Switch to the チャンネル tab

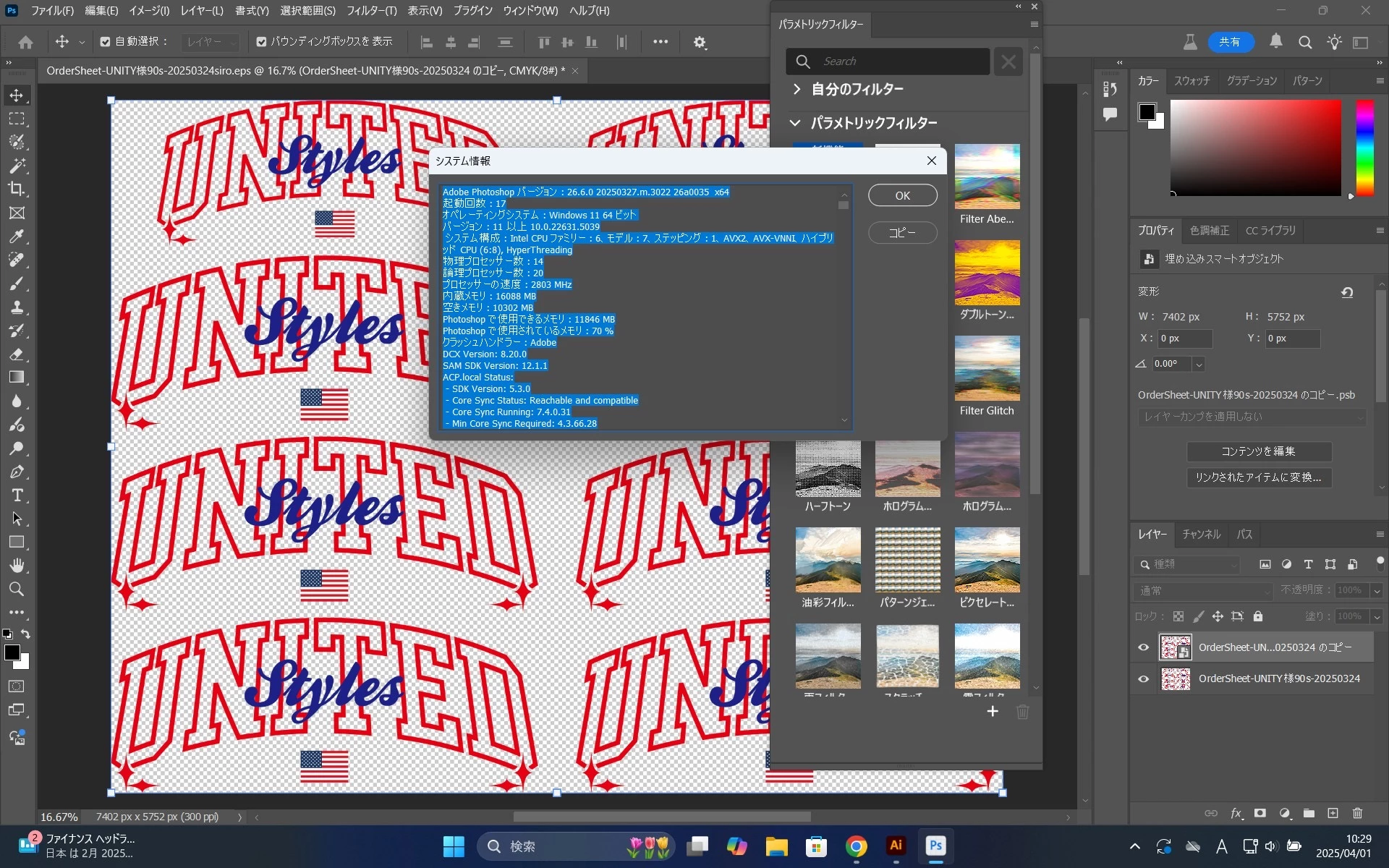(1201, 535)
